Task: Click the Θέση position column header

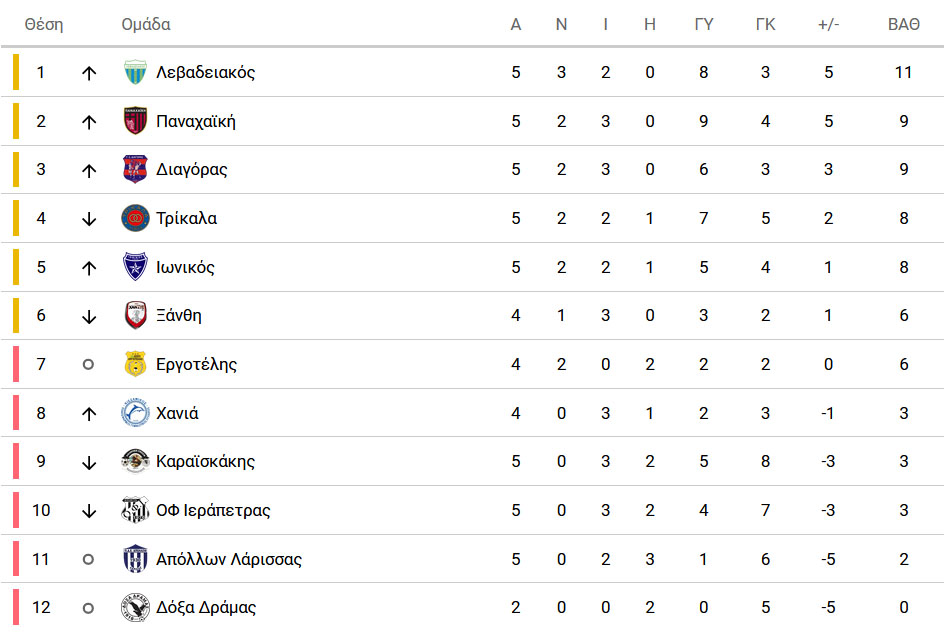Action: point(44,25)
